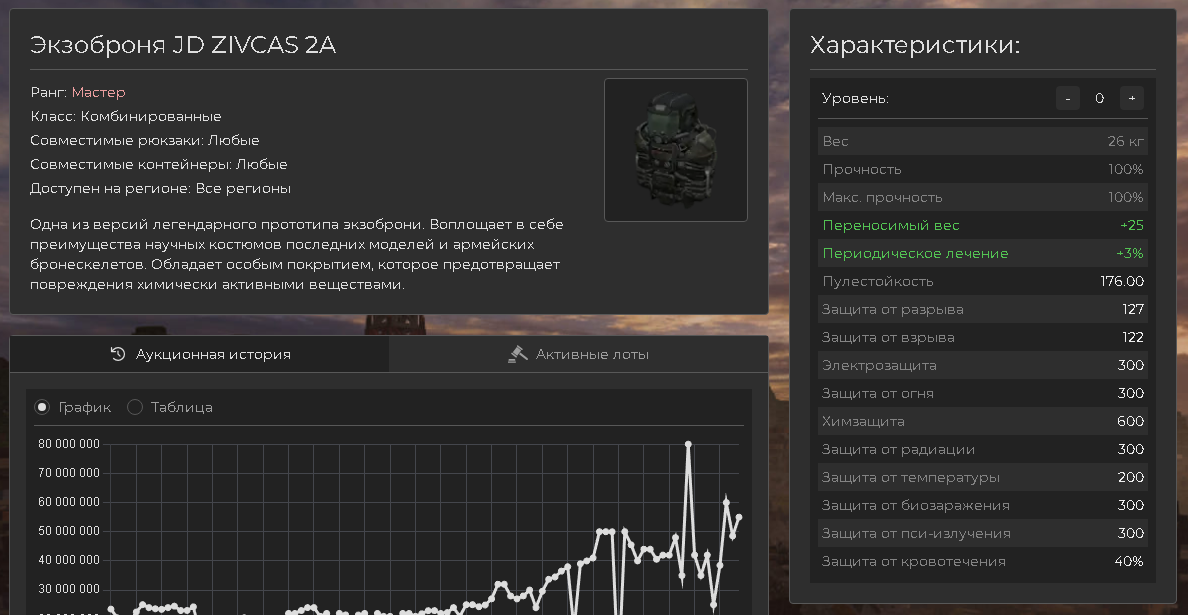The image size is (1188, 615).
Task: Click the Защита от пси-излучения row
Action: 983,533
